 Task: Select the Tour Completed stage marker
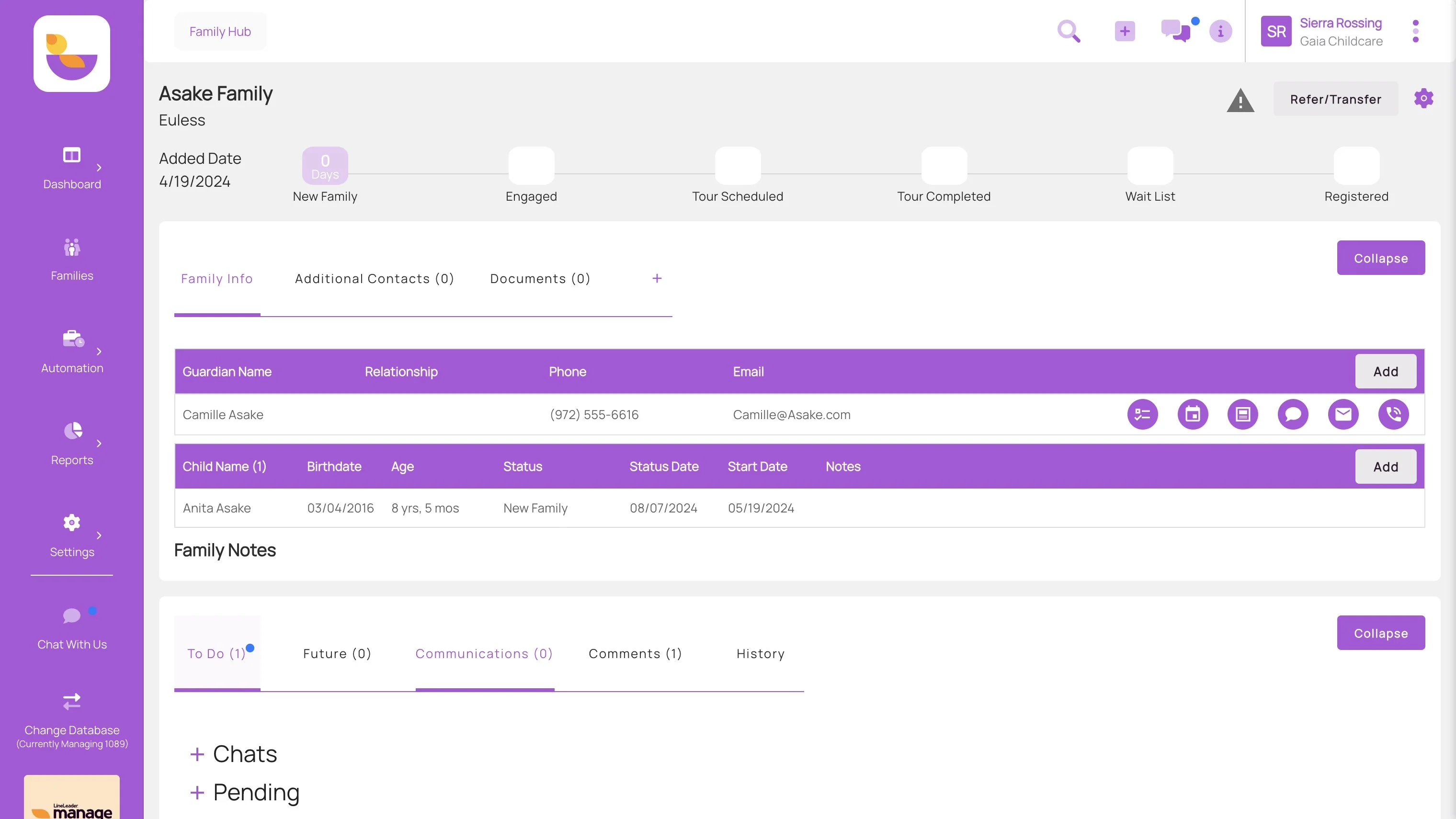click(944, 166)
